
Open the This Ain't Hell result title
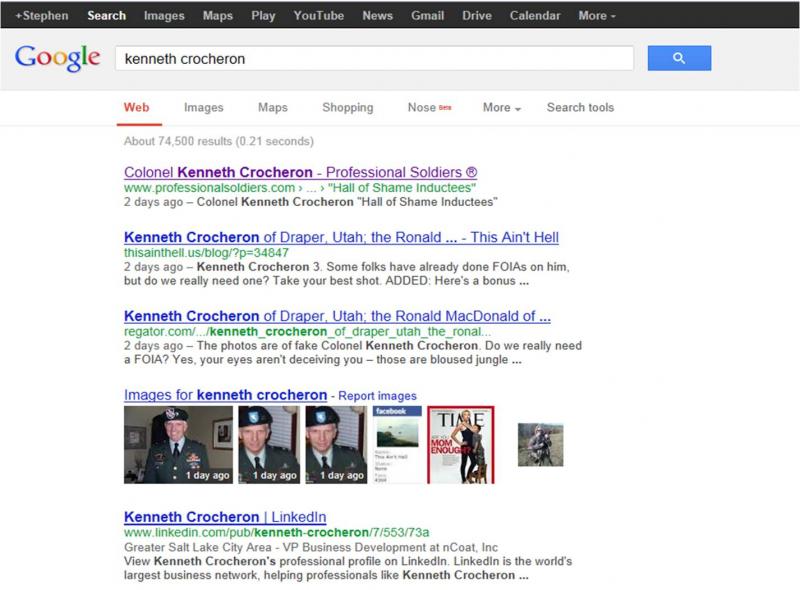(341, 237)
